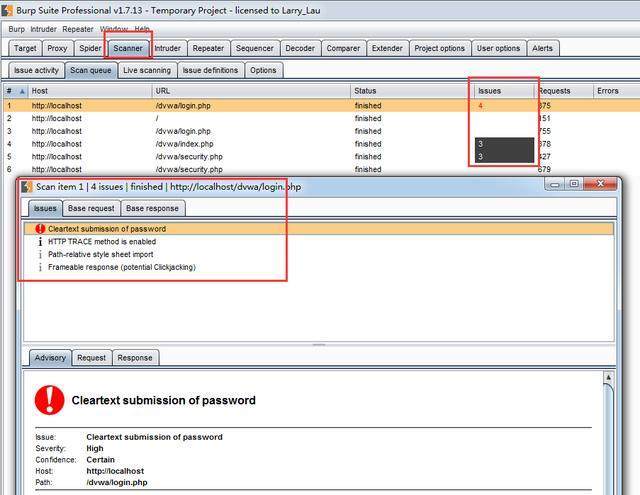640x495 pixels.
Task: Sort scan queue by Errors column
Action: coord(616,91)
